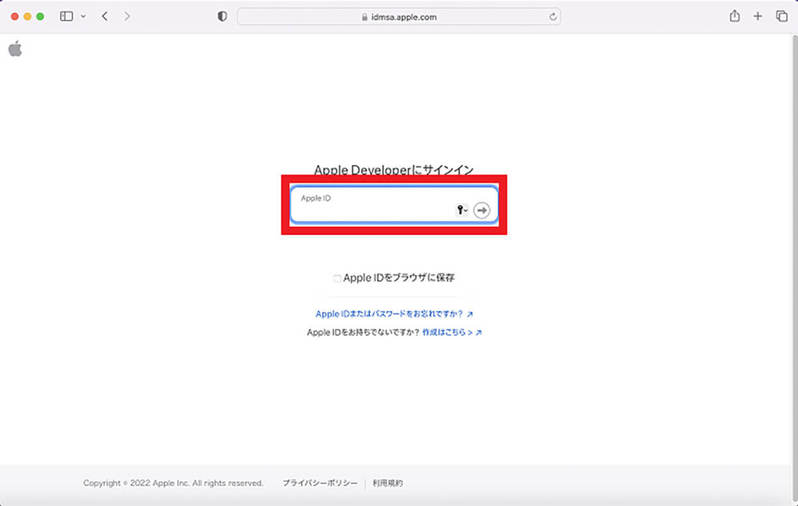
Task: Open the 作成はこちら link
Action: pyautogui.click(x=451, y=332)
